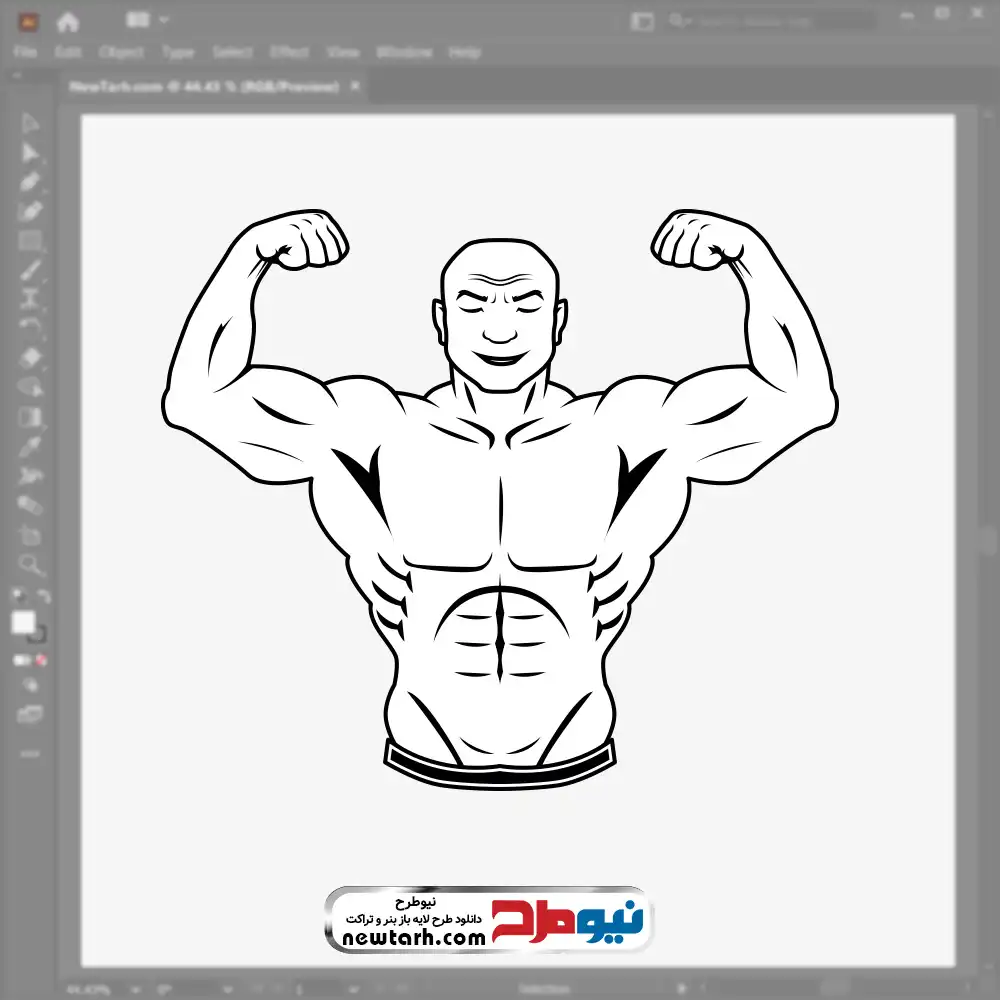Viewport: 1000px width, 1000px height.
Task: Activate the Zoom magnifier tool
Action: coord(30,565)
